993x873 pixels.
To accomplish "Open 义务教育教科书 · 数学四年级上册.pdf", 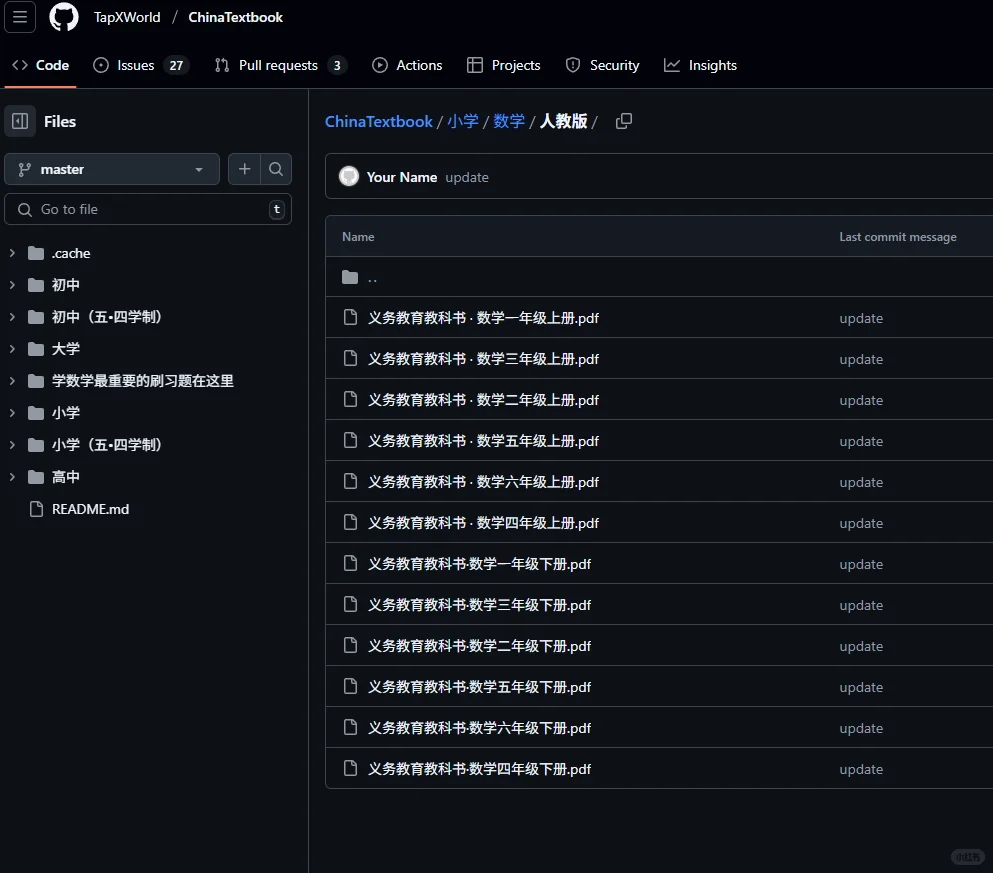I will pos(483,523).
